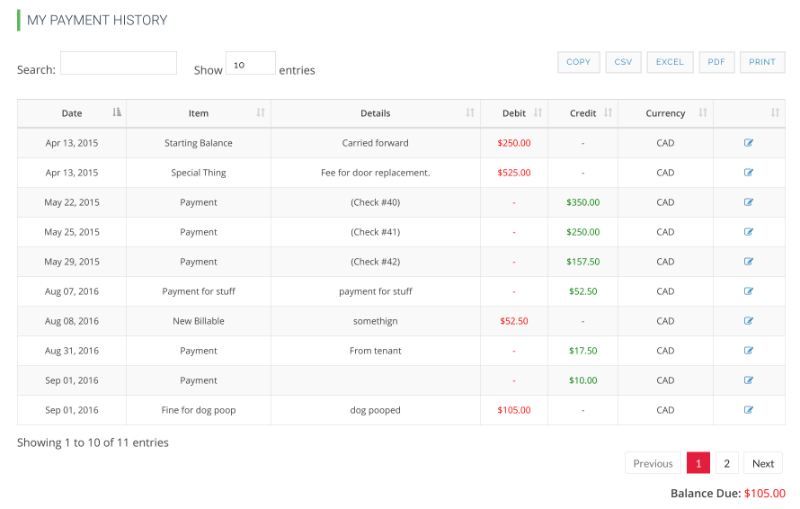
Task: Edit the From tenant payment entry
Action: [x=748, y=350]
